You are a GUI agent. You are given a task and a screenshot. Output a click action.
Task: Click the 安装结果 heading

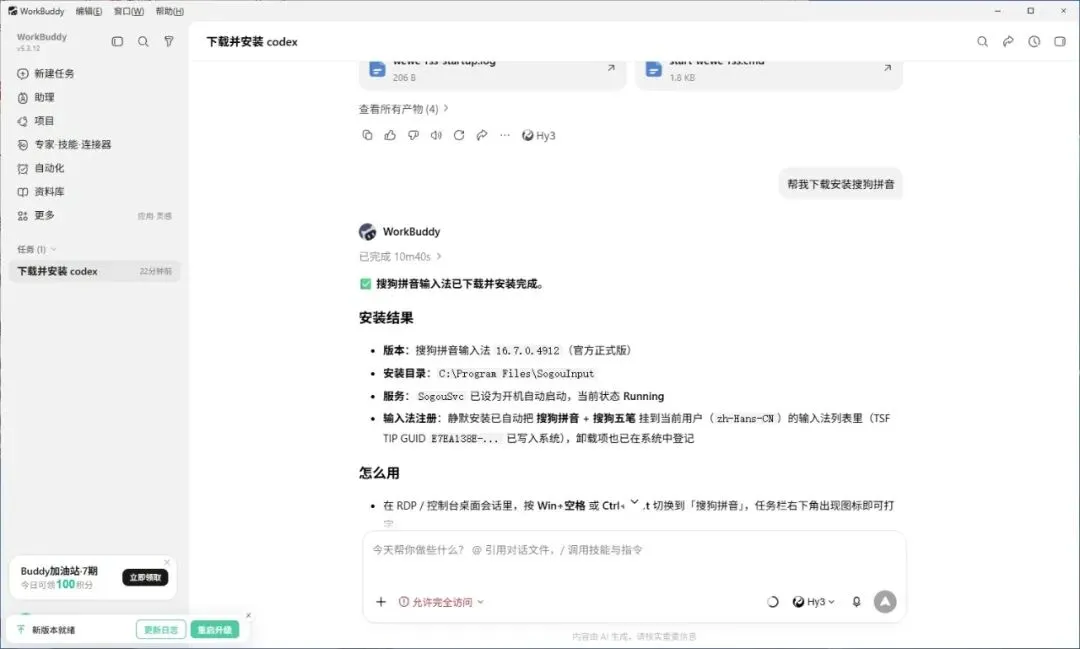tap(386, 318)
